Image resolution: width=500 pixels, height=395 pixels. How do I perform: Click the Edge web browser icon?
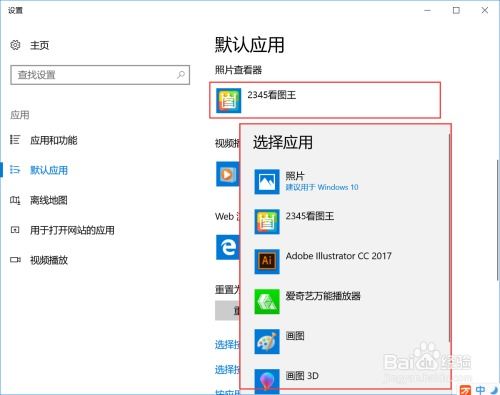(228, 247)
